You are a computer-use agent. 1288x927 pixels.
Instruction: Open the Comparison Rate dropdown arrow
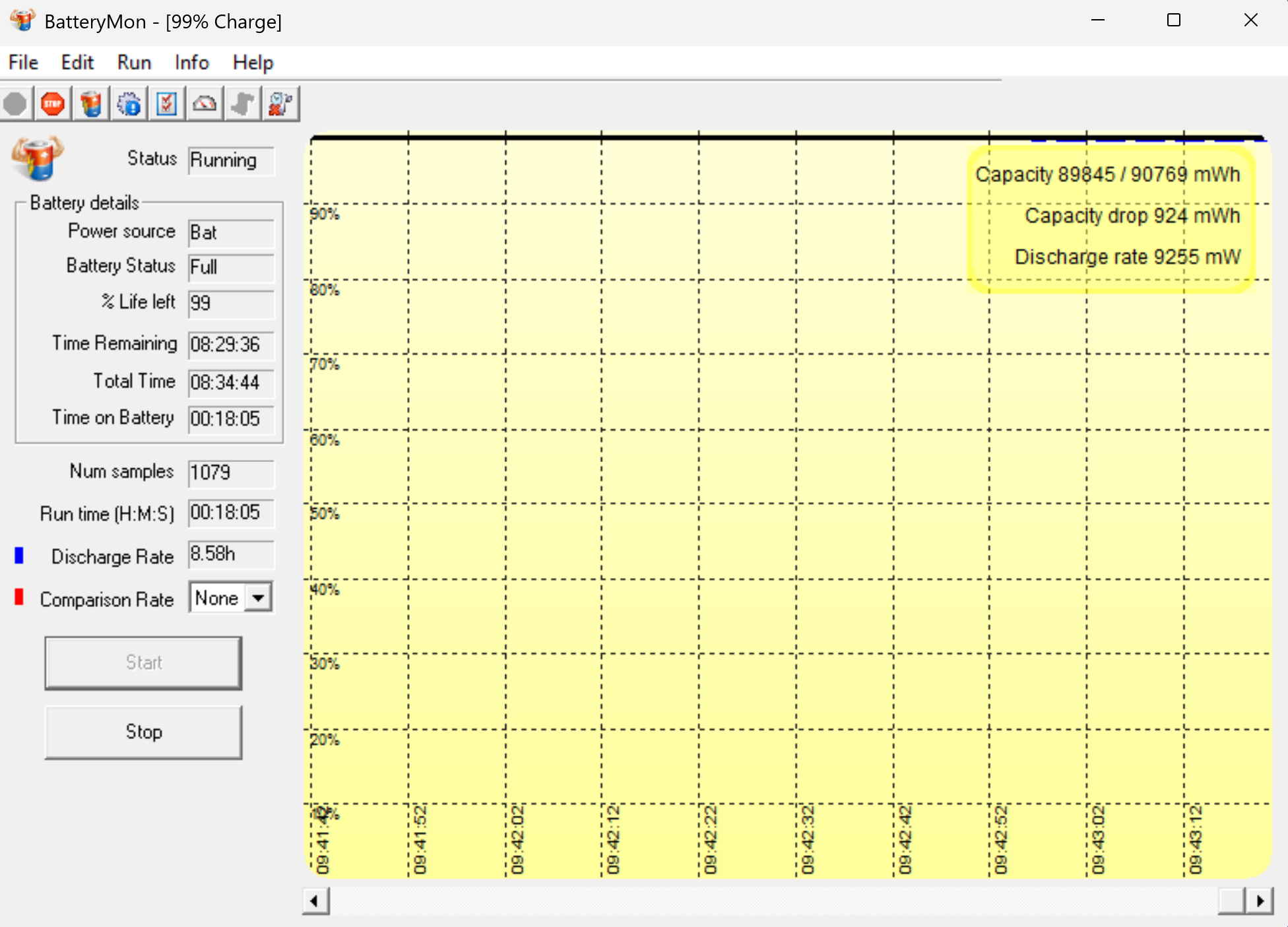click(259, 598)
